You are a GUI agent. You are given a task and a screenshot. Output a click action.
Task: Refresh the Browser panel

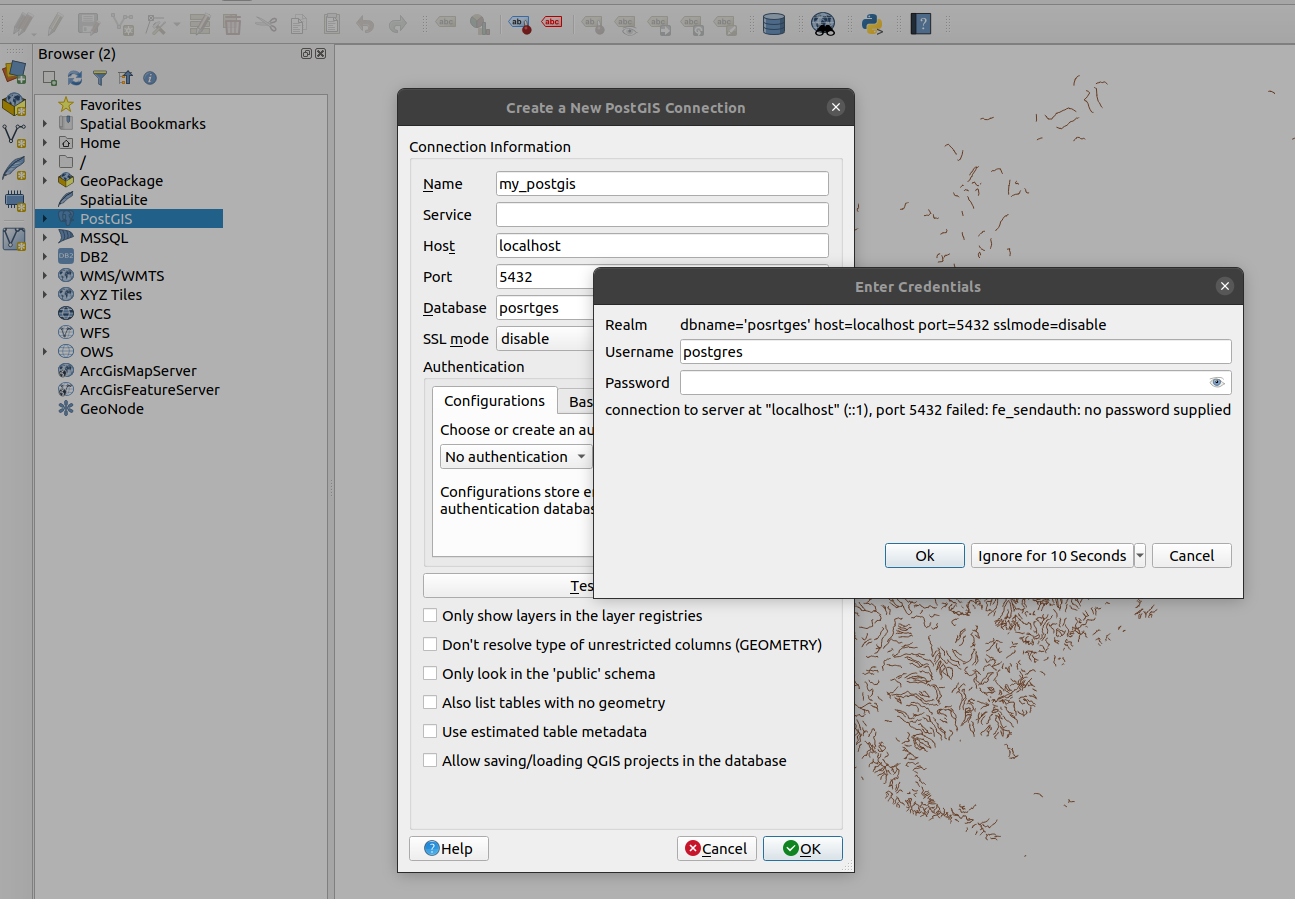click(x=75, y=78)
